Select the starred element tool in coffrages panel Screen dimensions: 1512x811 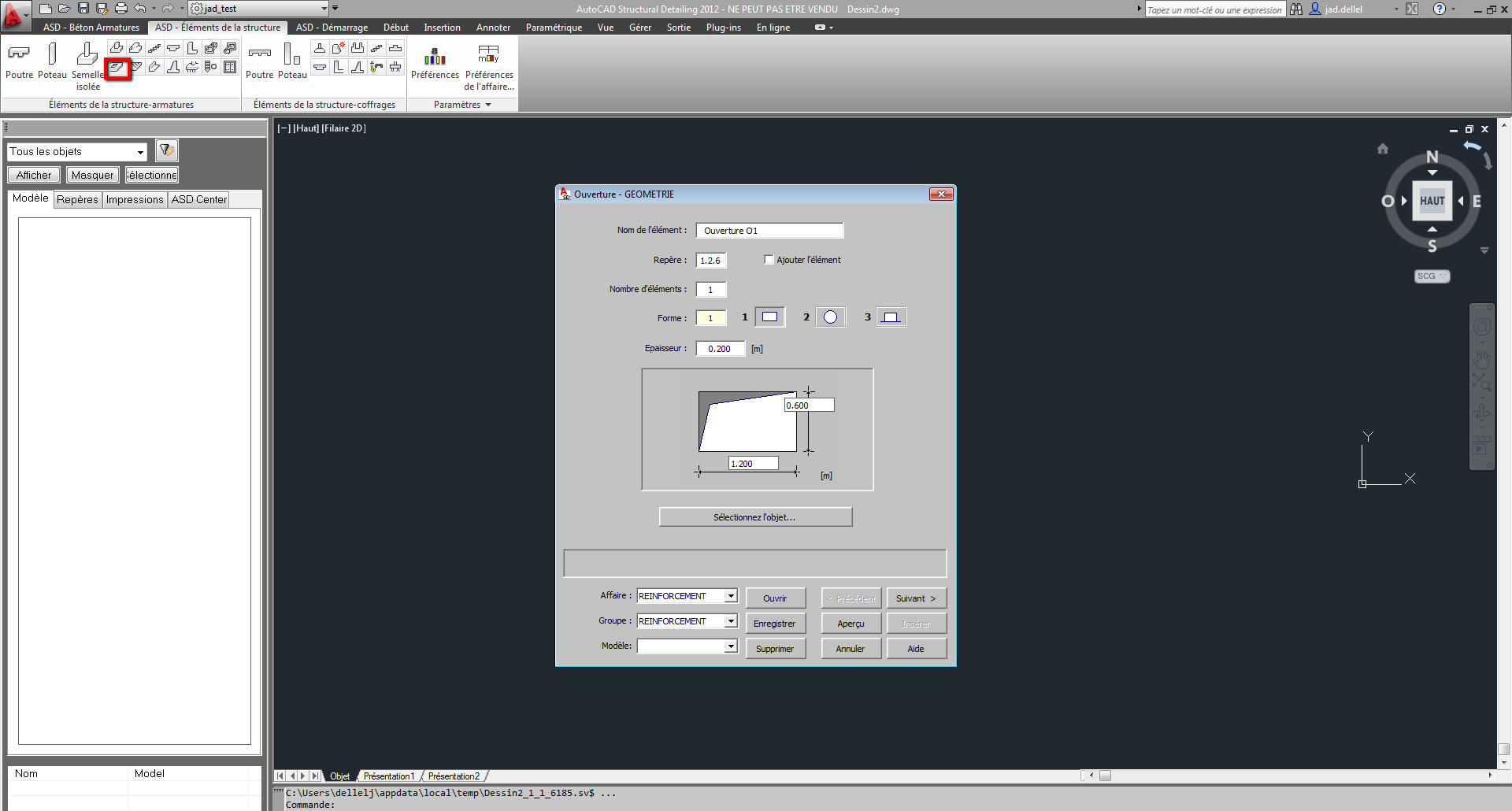tap(339, 48)
